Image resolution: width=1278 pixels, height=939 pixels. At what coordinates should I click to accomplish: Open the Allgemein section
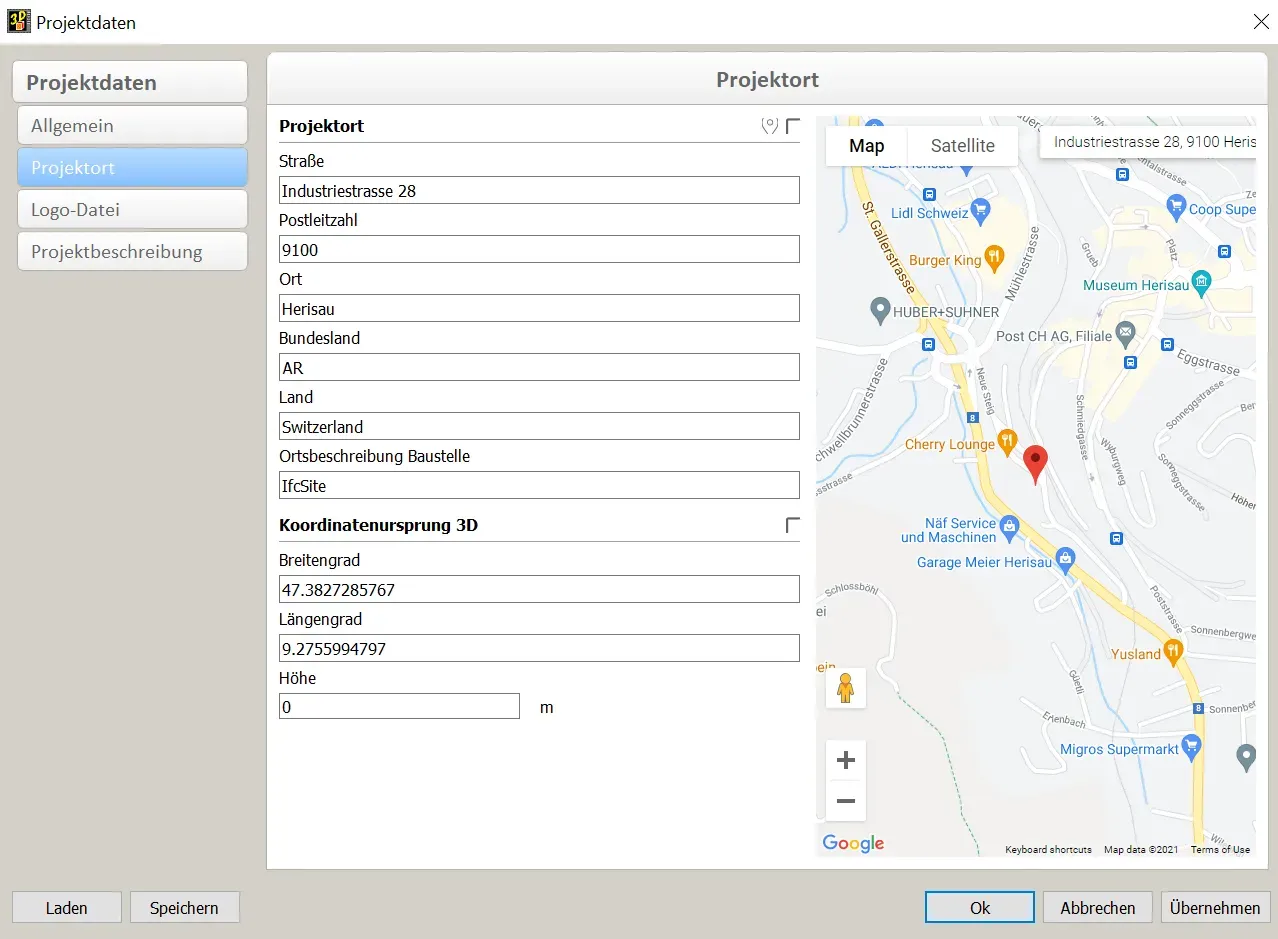pos(131,126)
